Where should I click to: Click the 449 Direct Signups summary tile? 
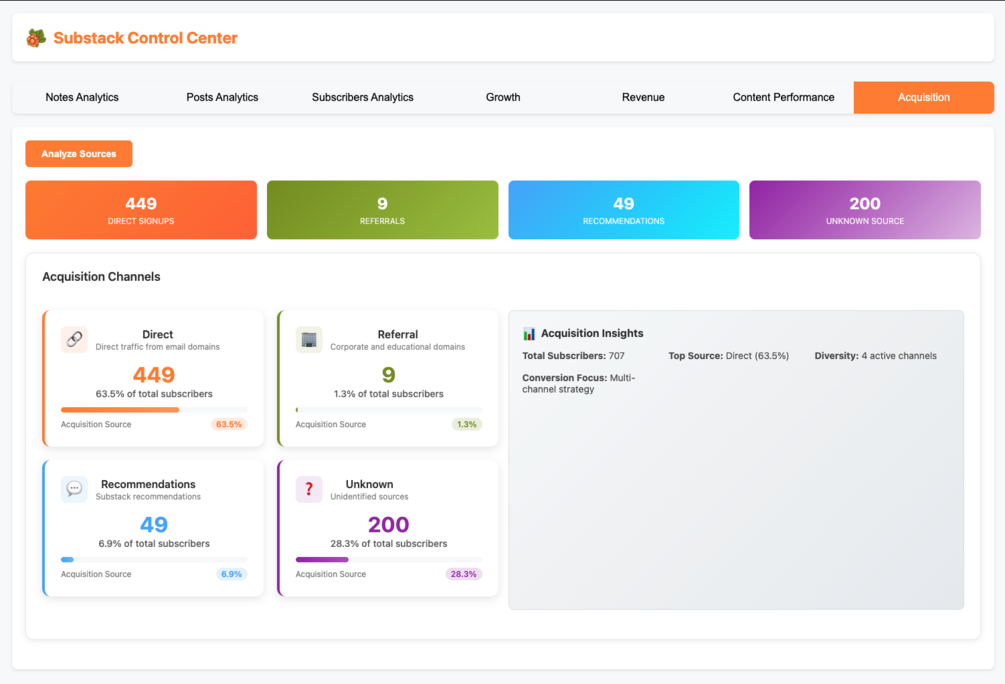pyautogui.click(x=141, y=210)
